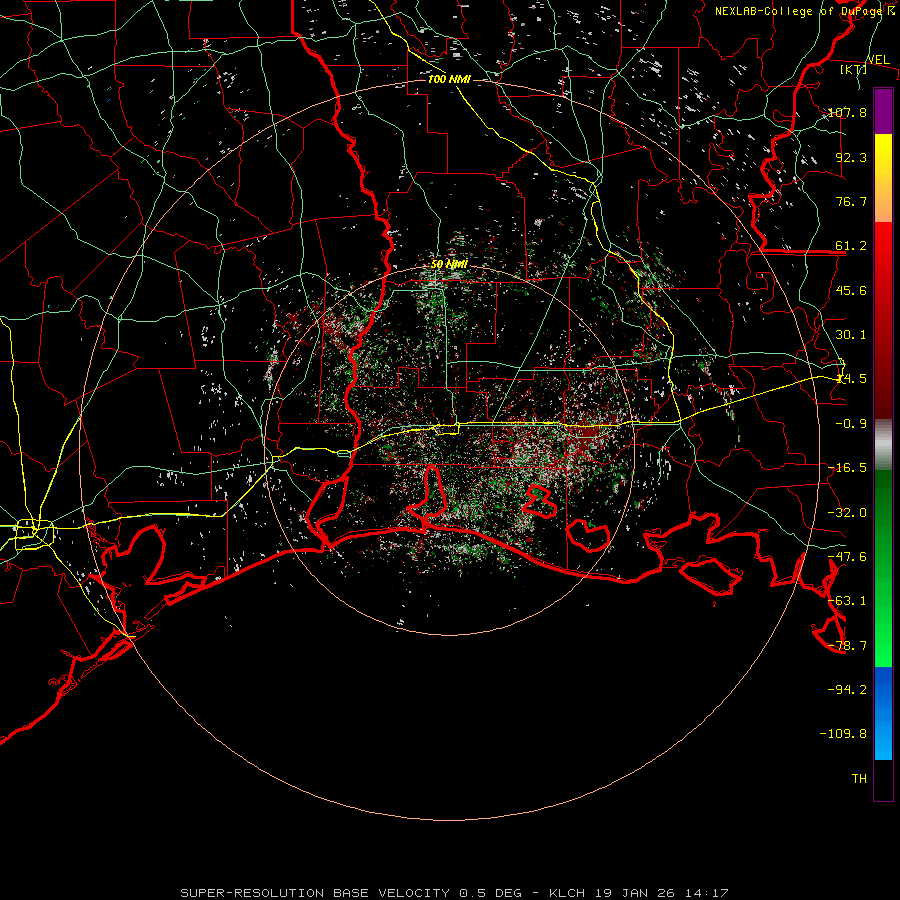900x900 pixels.
Task: Click the gray near-zero segment of the color bar
Action: click(x=883, y=445)
